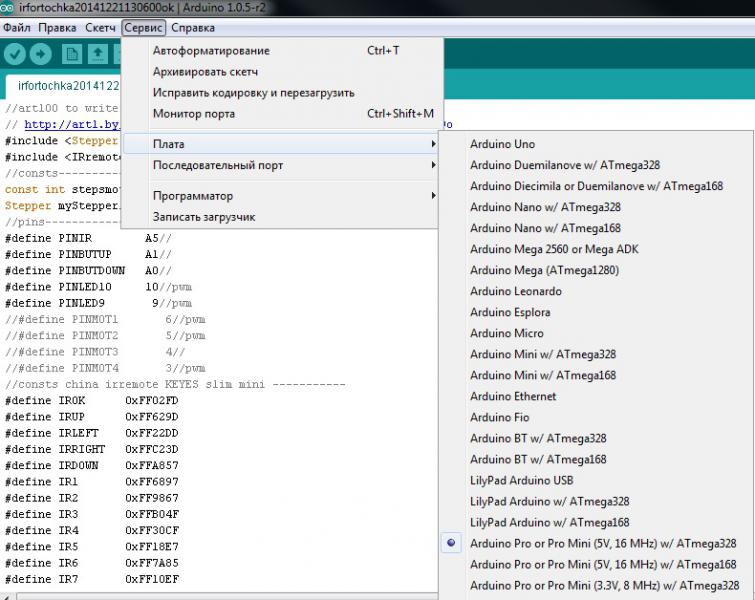755x600 pixels.
Task: Select Arduino Nano w/ ATmega168
Action: tap(596, 228)
